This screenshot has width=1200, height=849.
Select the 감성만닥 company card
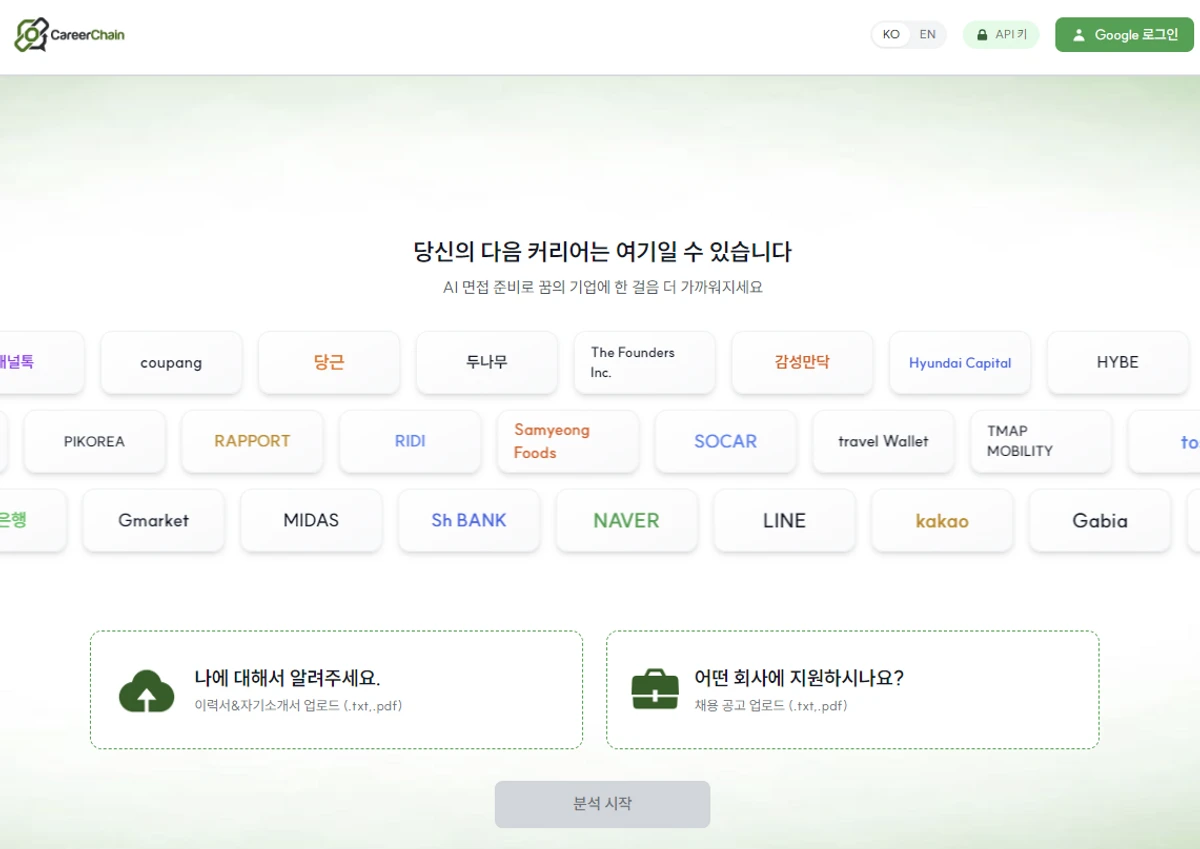pos(802,362)
